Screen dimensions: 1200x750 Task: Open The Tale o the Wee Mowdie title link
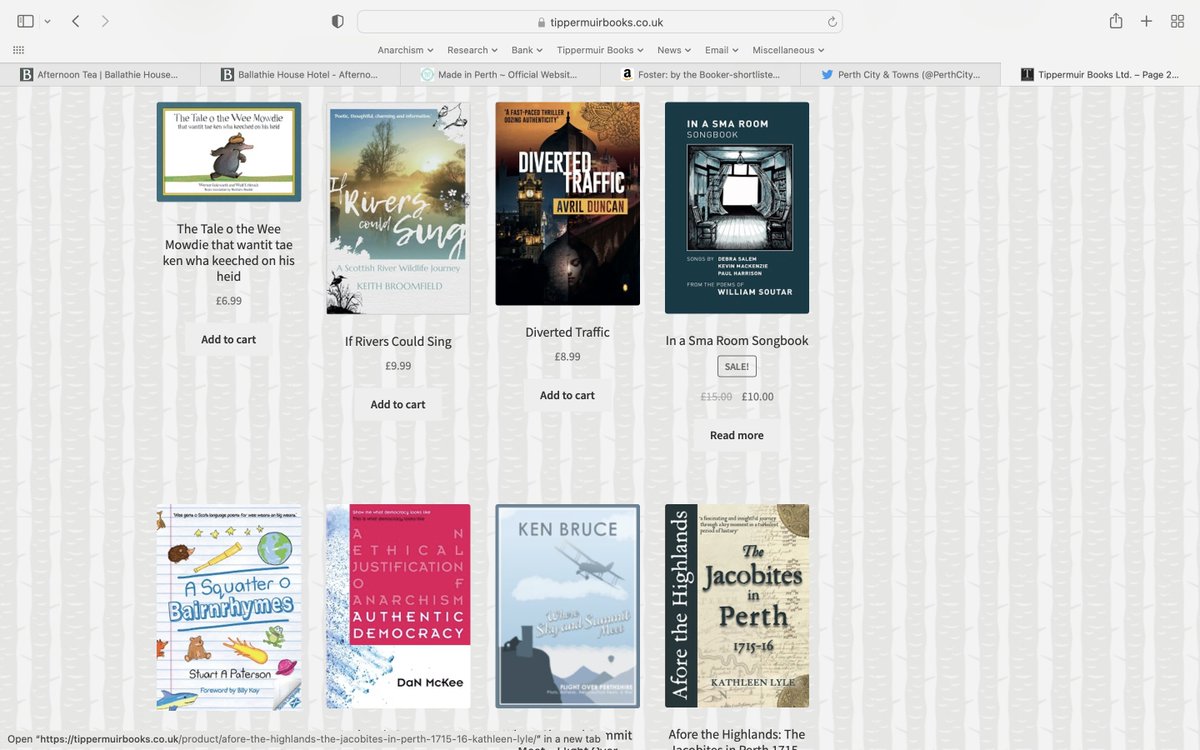point(229,252)
